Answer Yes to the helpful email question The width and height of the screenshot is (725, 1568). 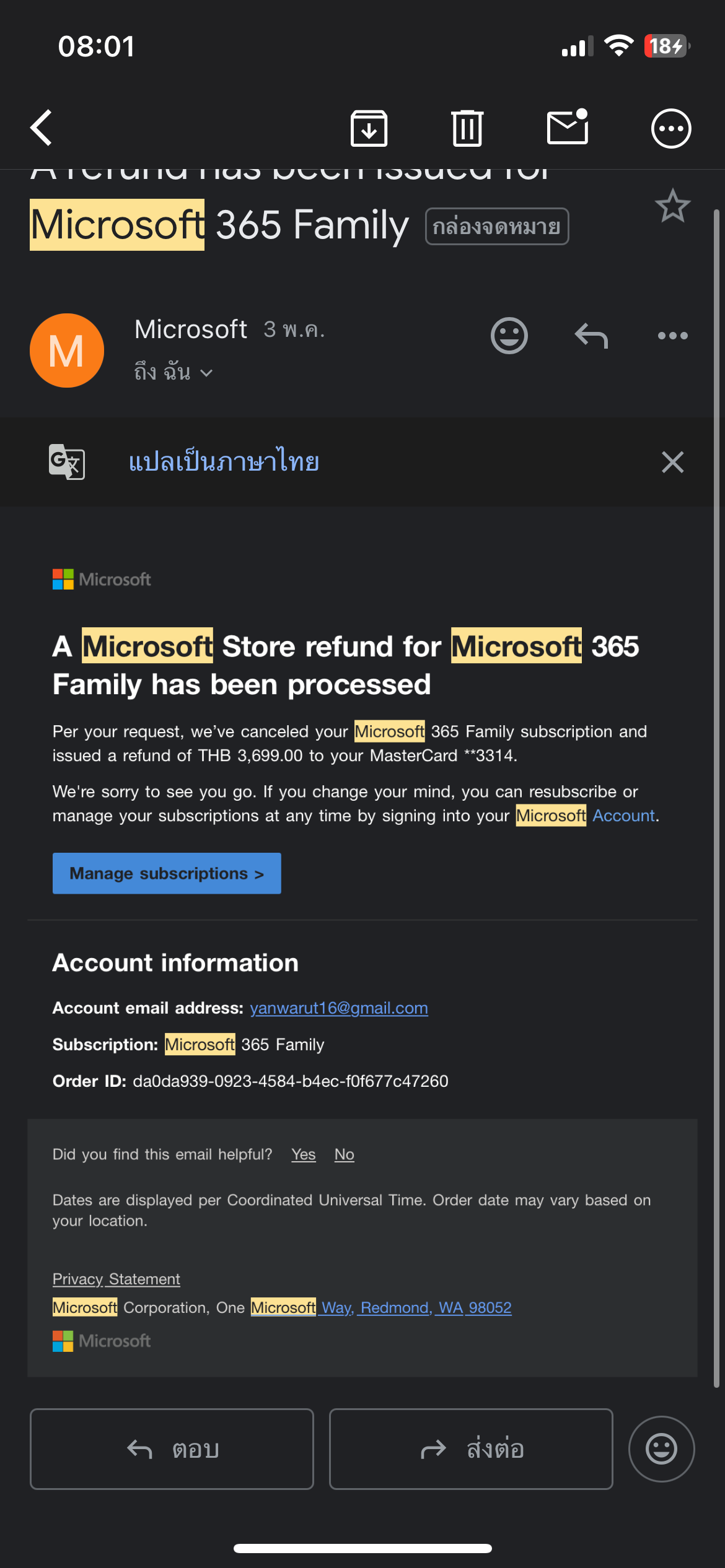coord(304,1154)
